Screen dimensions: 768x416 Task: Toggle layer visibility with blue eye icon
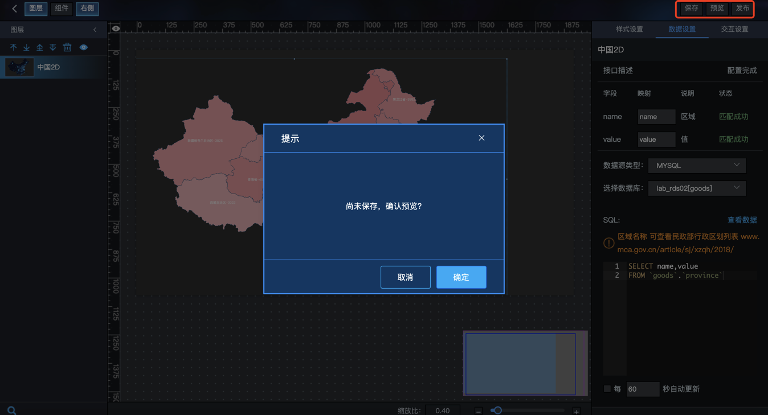(84, 48)
